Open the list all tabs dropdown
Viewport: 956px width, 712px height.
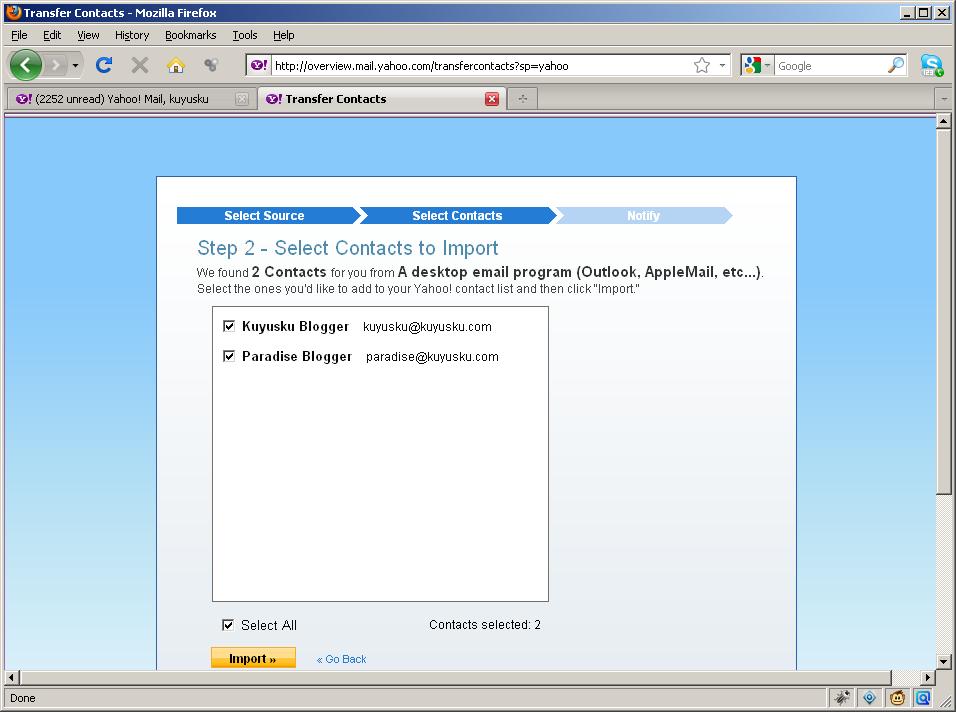click(944, 99)
